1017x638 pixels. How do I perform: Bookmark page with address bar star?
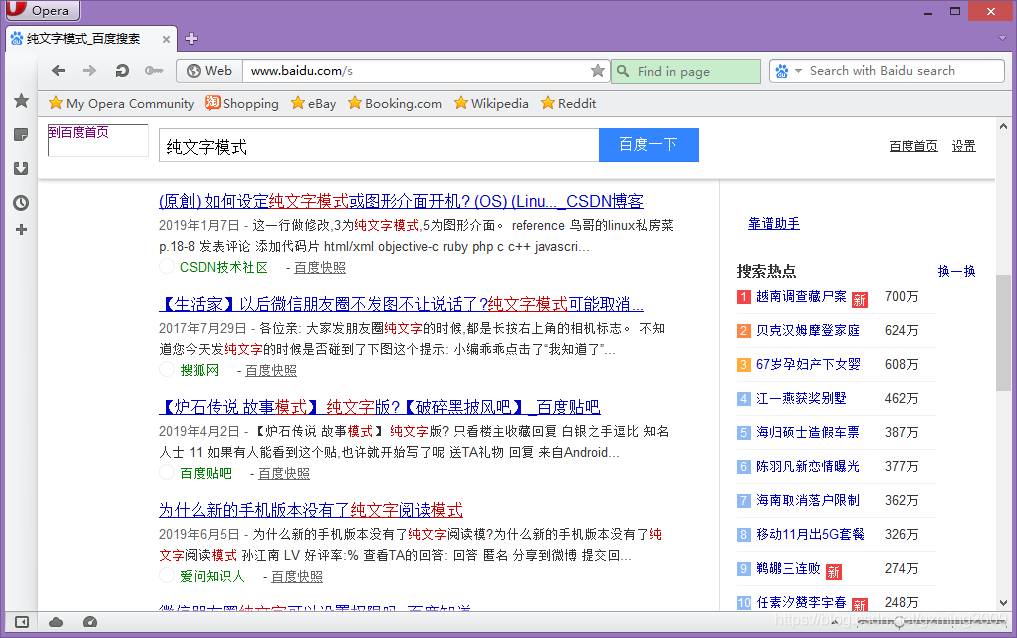point(598,71)
